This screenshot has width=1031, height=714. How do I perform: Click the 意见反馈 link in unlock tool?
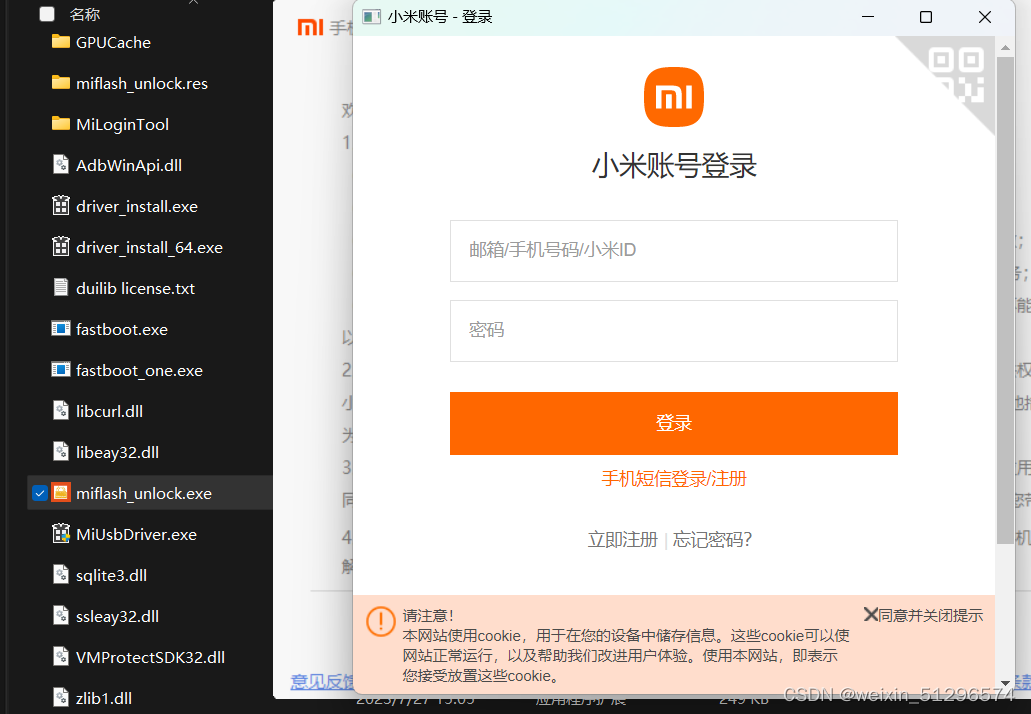tap(322, 682)
